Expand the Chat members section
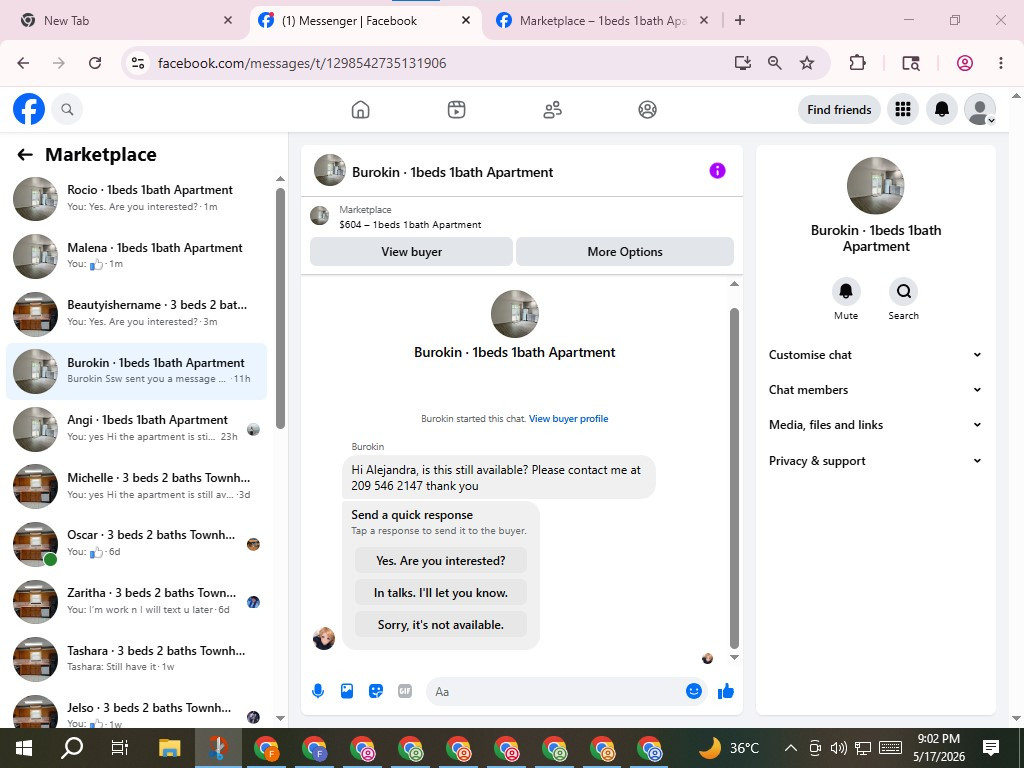The width and height of the screenshot is (1024, 768). 875,390
